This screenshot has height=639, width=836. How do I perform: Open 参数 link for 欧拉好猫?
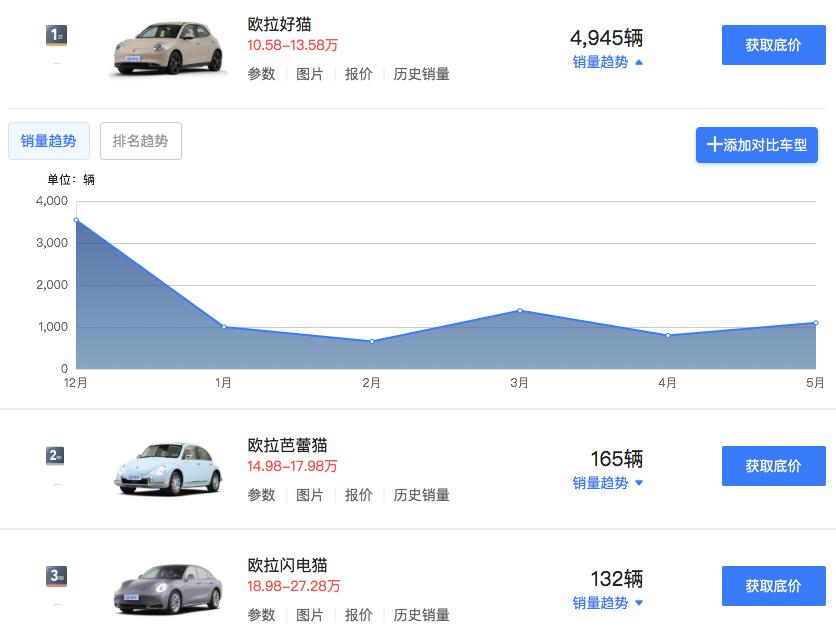point(261,74)
